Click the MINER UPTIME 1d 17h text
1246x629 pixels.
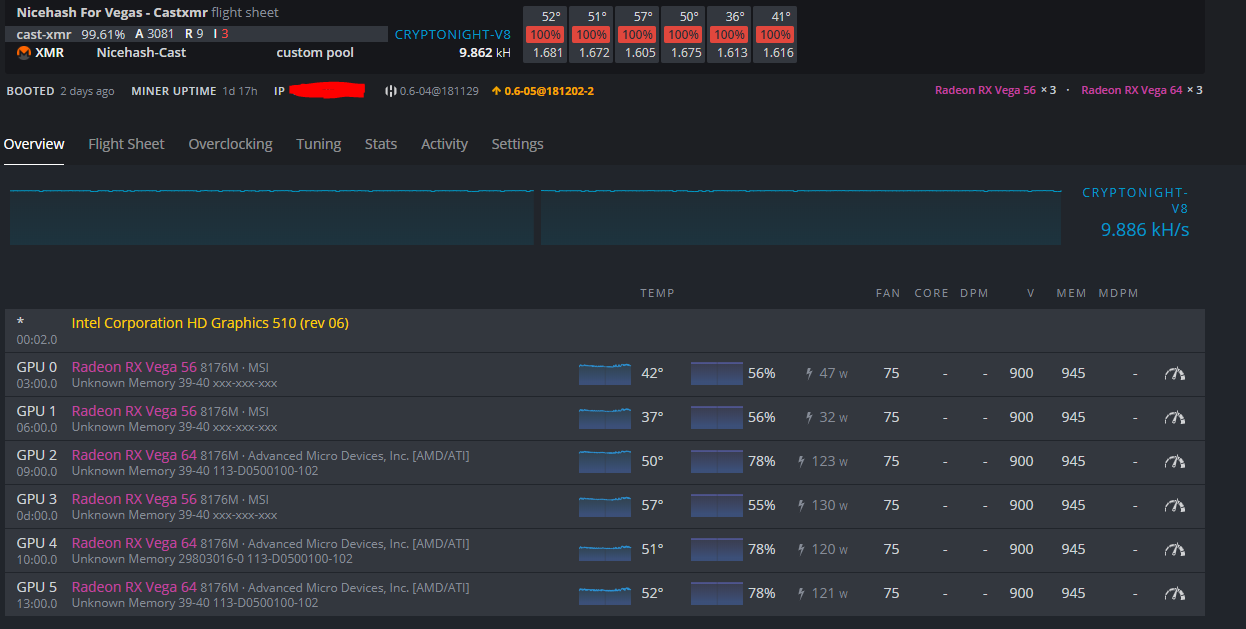(194, 91)
